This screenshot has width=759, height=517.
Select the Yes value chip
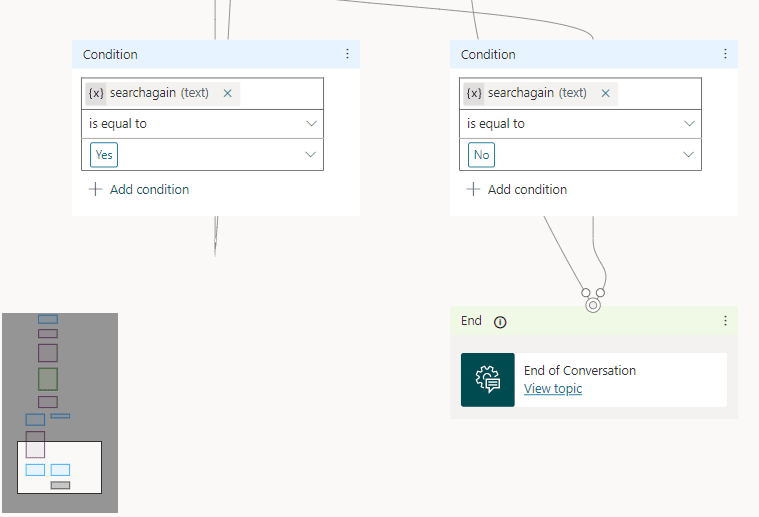point(105,155)
